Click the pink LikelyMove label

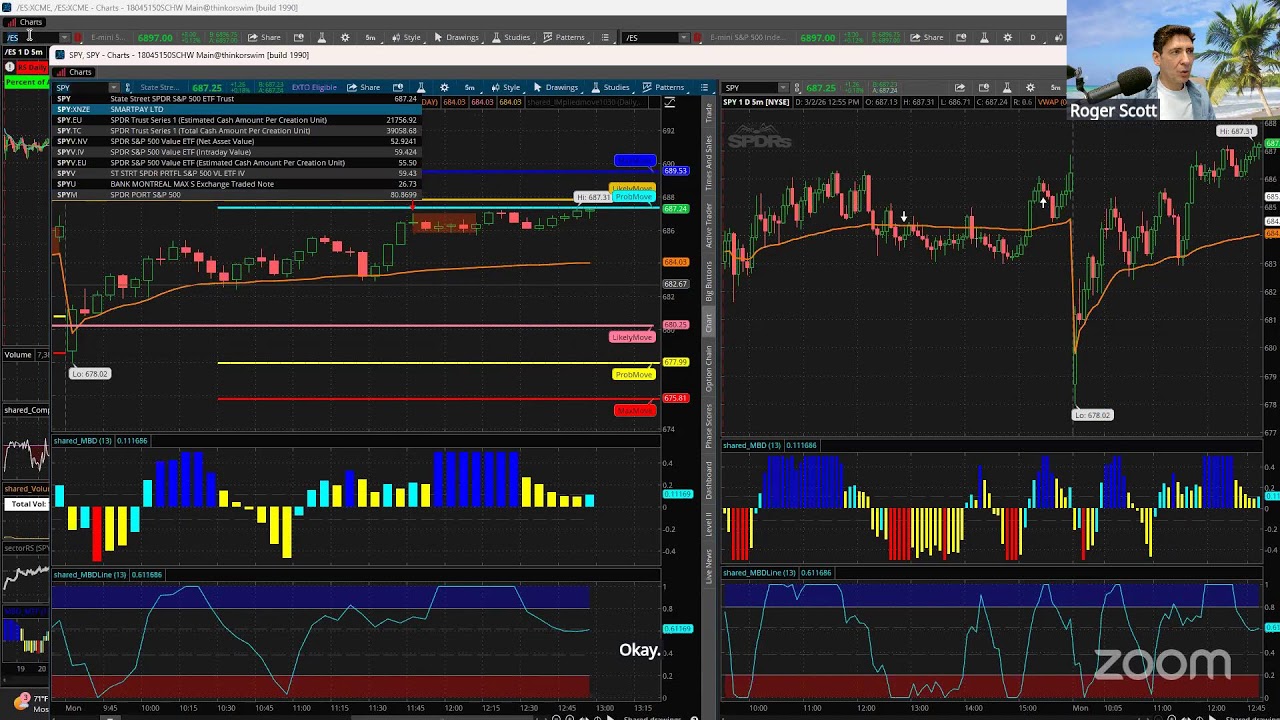631,337
